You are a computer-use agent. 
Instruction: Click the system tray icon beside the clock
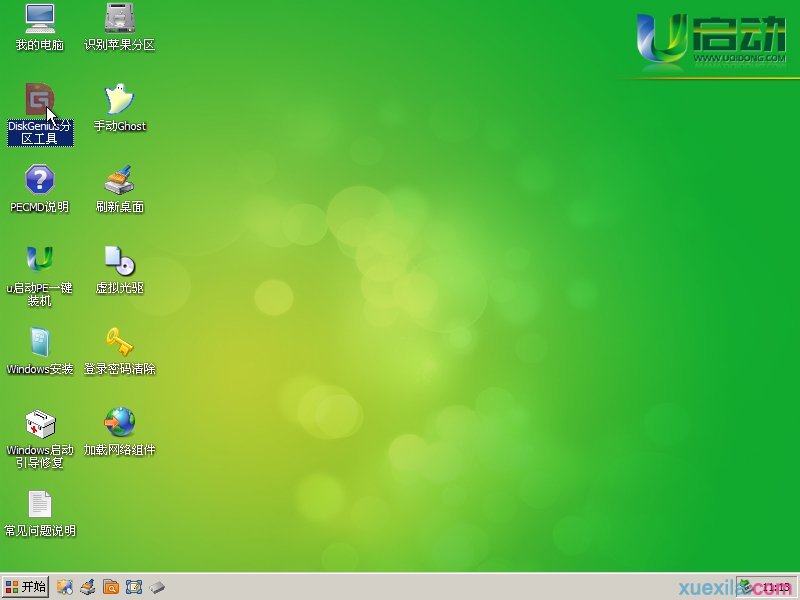pyautogui.click(x=744, y=586)
